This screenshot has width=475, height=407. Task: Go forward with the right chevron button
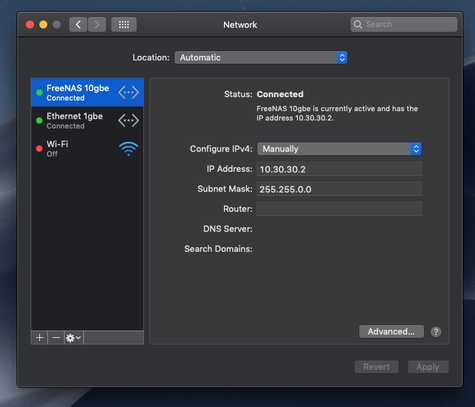pyautogui.click(x=97, y=25)
